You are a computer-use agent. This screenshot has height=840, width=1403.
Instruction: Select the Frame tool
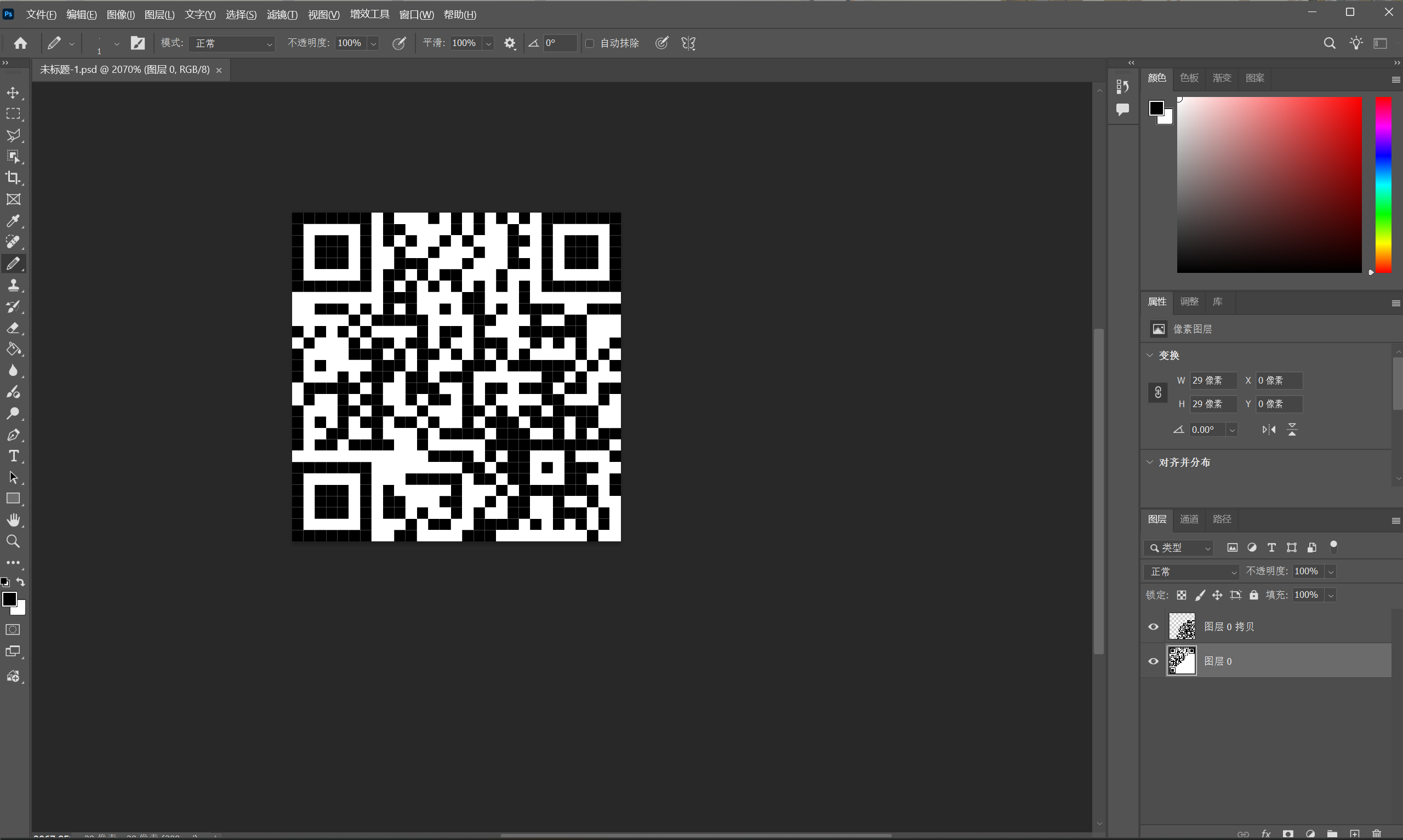click(13, 199)
